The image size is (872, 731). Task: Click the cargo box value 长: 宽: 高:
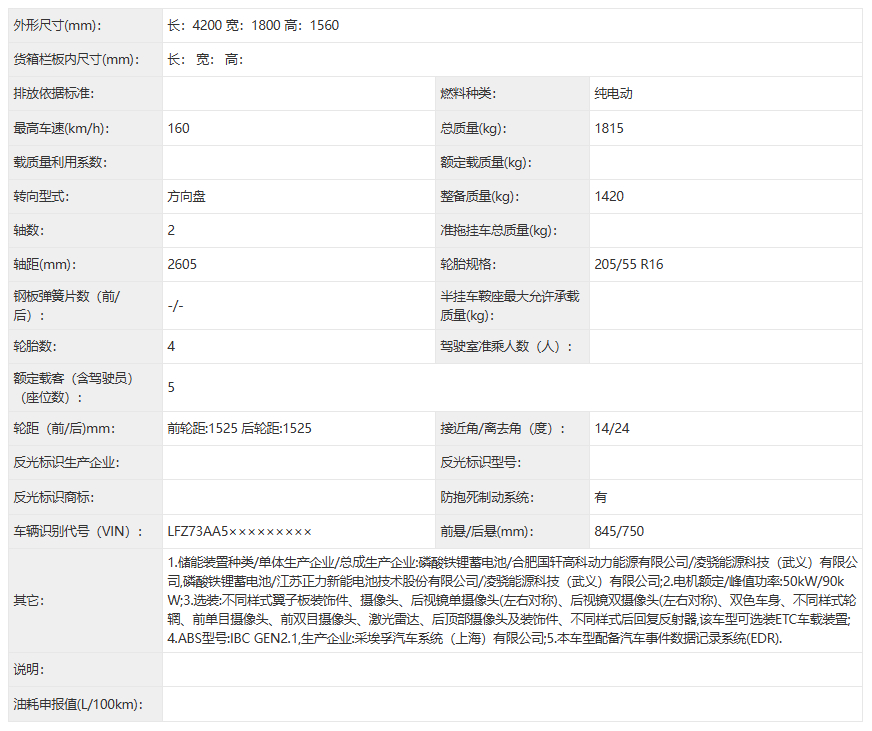click(x=205, y=60)
